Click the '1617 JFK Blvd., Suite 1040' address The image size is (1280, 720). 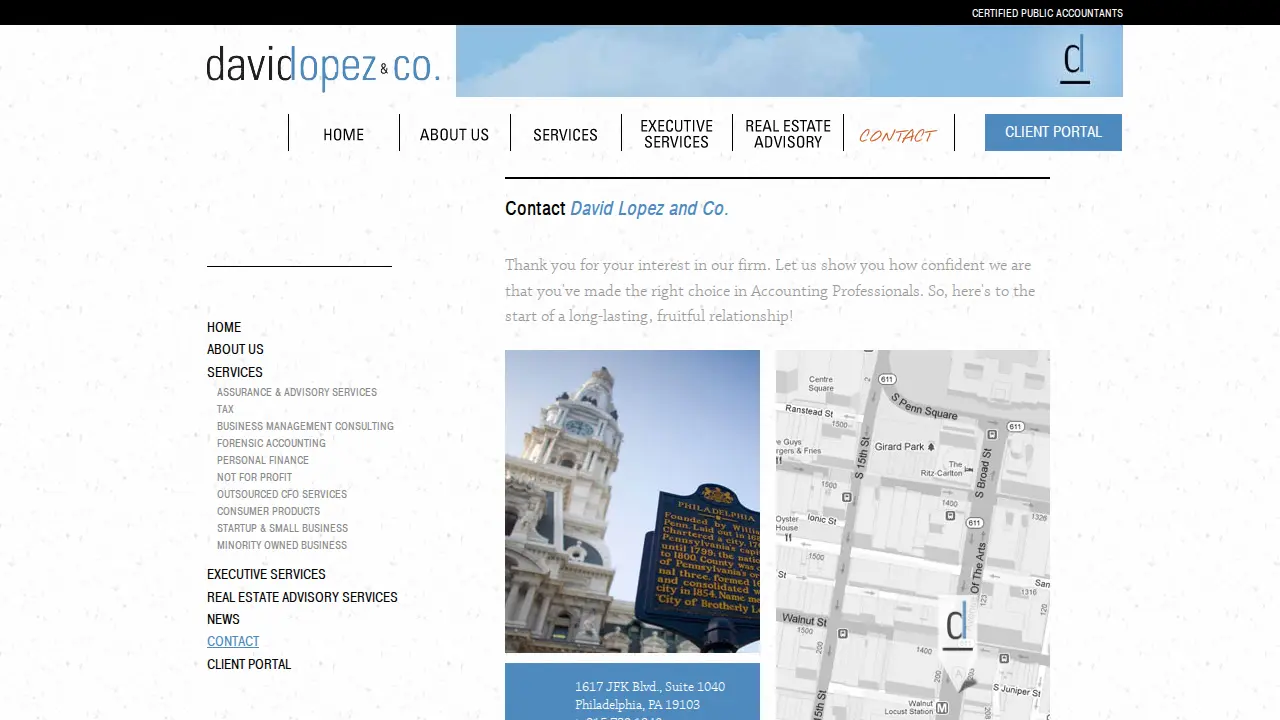650,686
